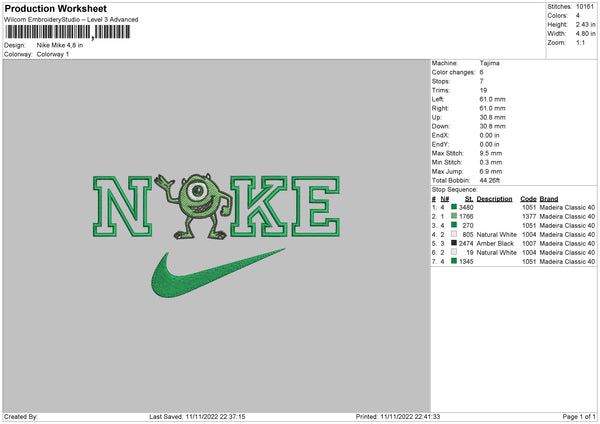Click the Max Jump value 6.9 mm

[x=491, y=171]
